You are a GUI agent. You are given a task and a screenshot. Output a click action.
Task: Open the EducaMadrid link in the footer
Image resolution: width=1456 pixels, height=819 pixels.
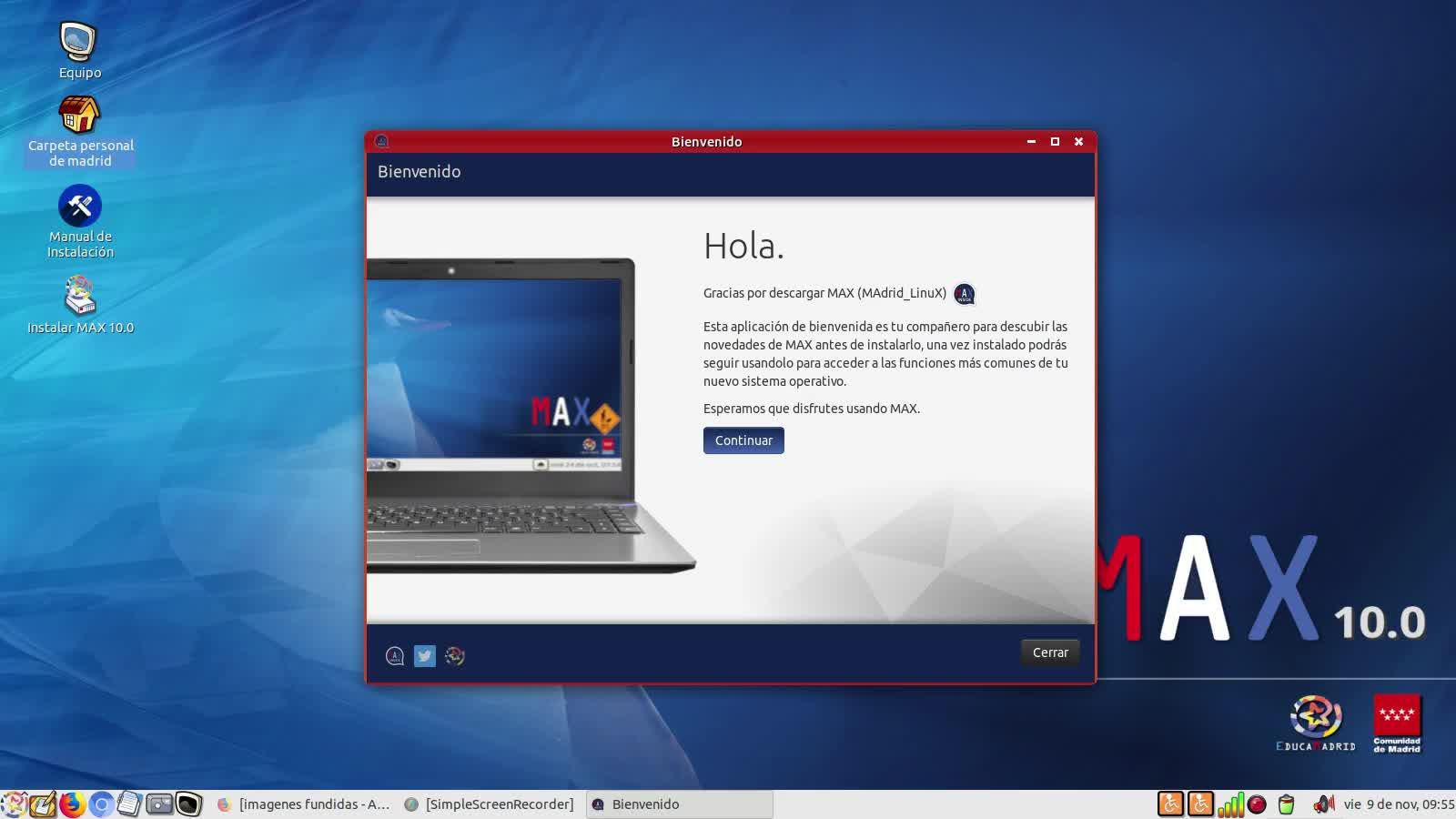coord(455,656)
